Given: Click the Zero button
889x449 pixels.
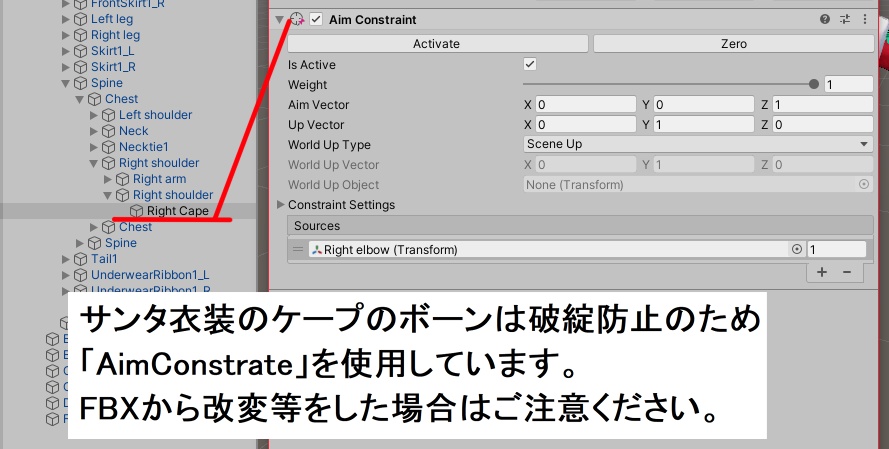Looking at the screenshot, I should tap(734, 44).
